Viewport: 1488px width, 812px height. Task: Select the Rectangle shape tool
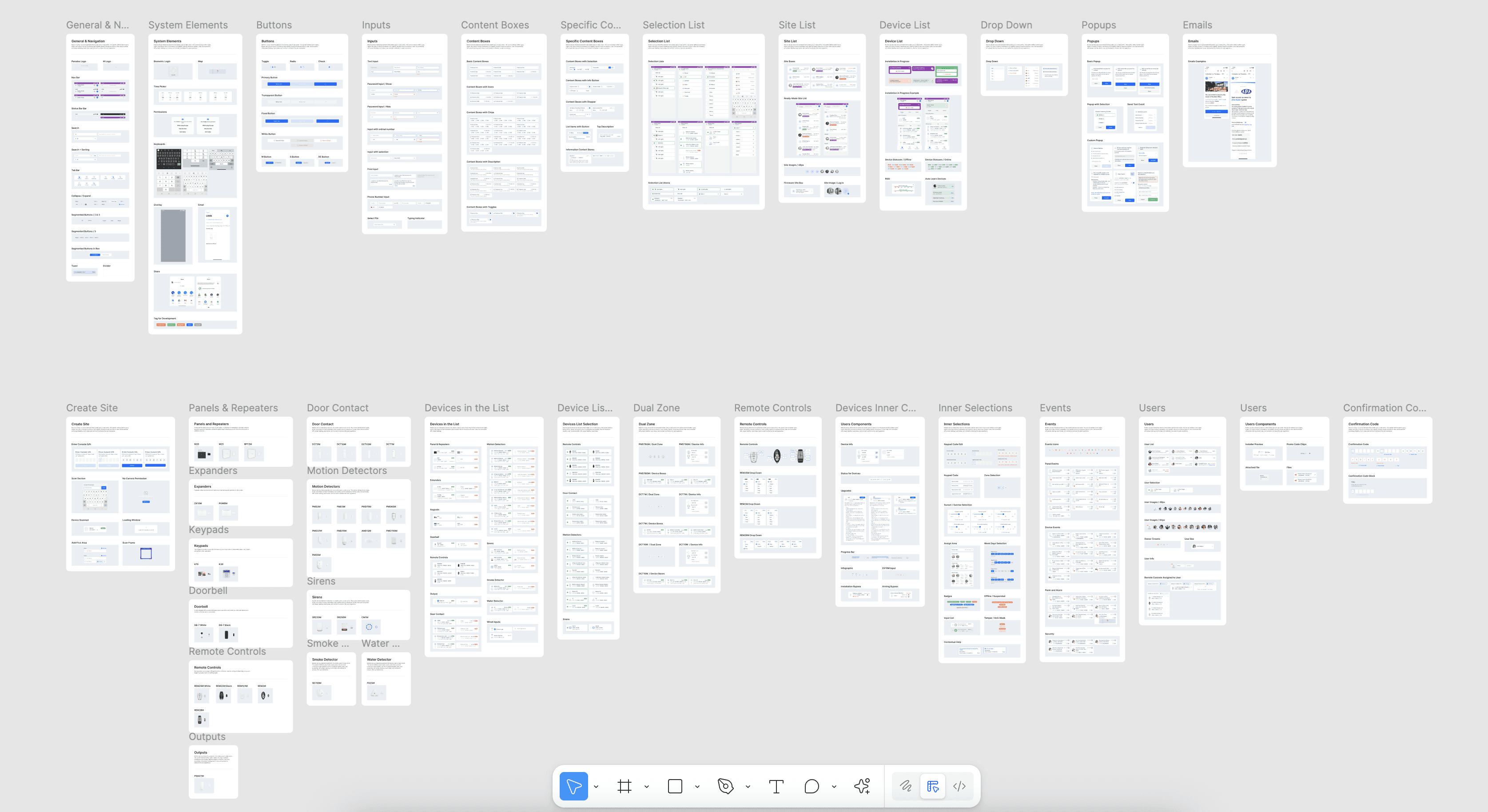[x=675, y=786]
